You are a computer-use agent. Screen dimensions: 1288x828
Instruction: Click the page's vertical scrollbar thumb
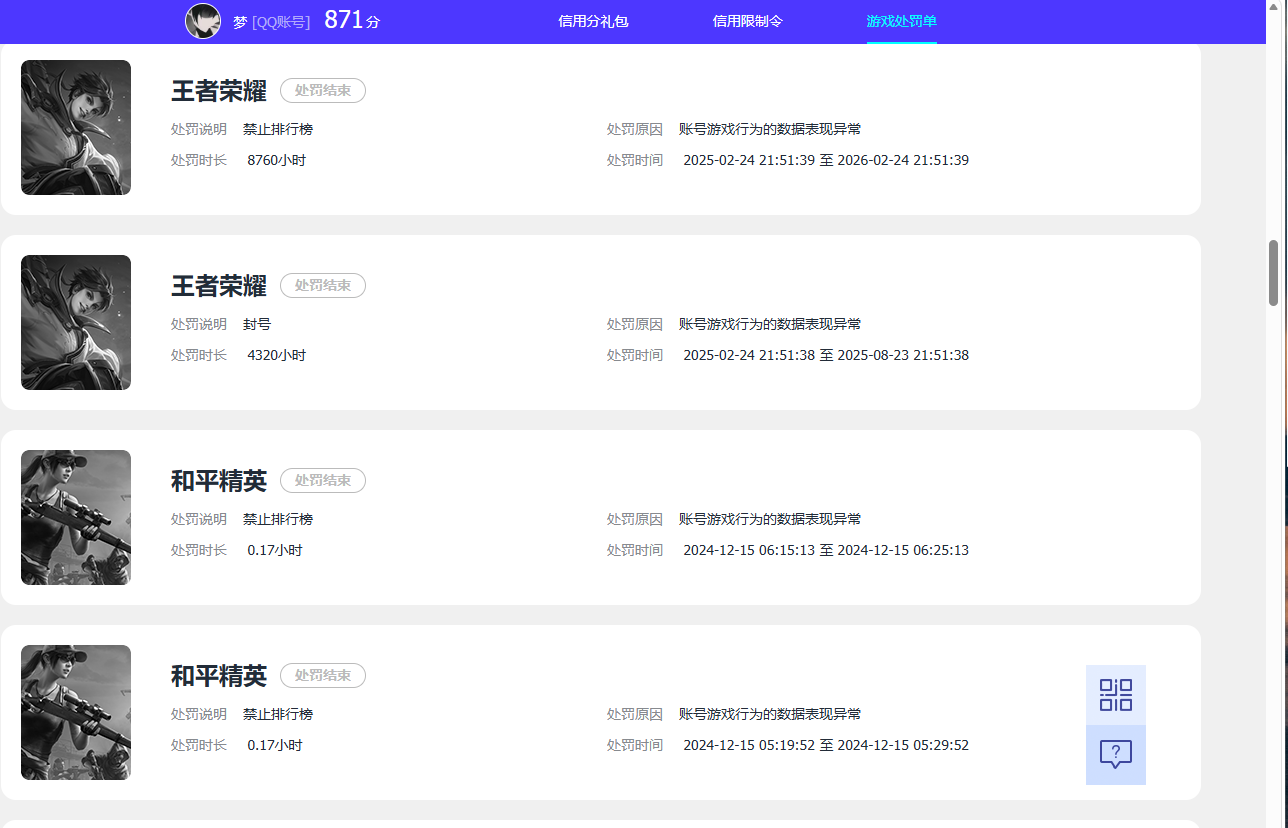tap(1273, 272)
